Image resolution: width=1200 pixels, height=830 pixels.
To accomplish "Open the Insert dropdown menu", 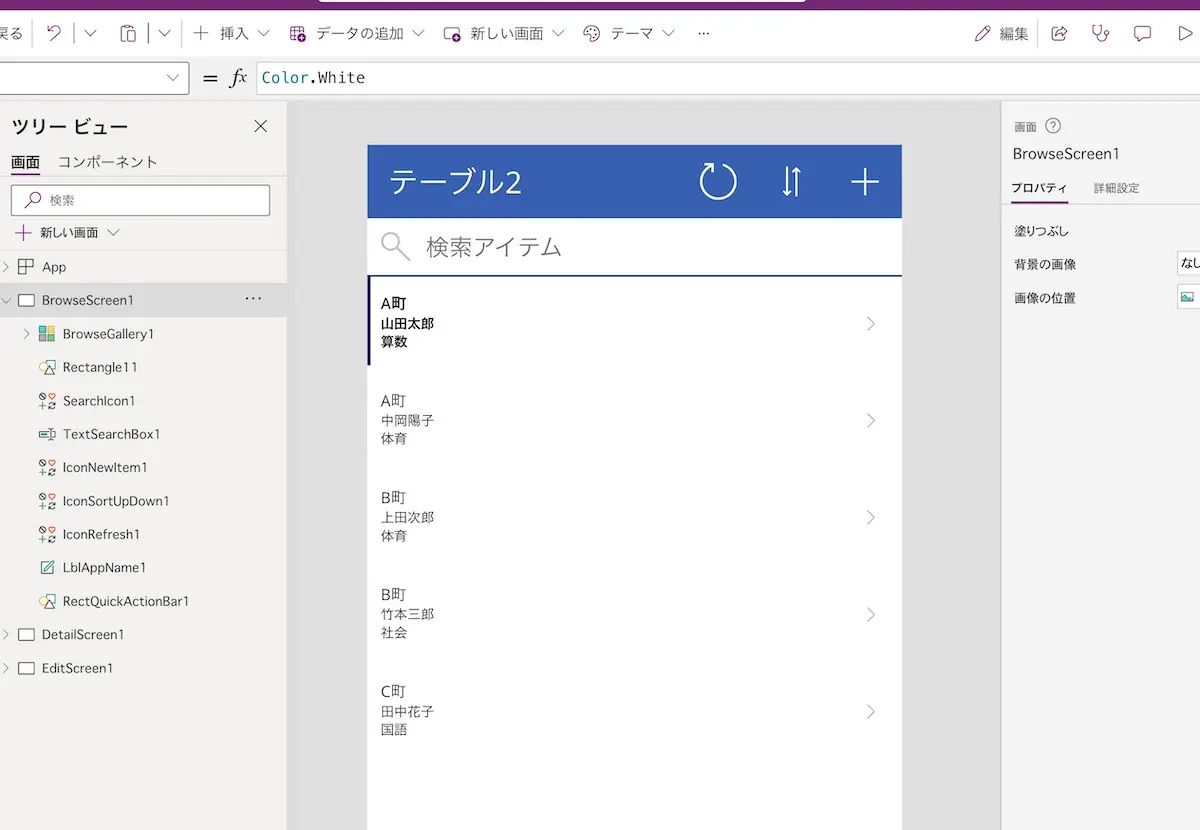I will point(231,33).
